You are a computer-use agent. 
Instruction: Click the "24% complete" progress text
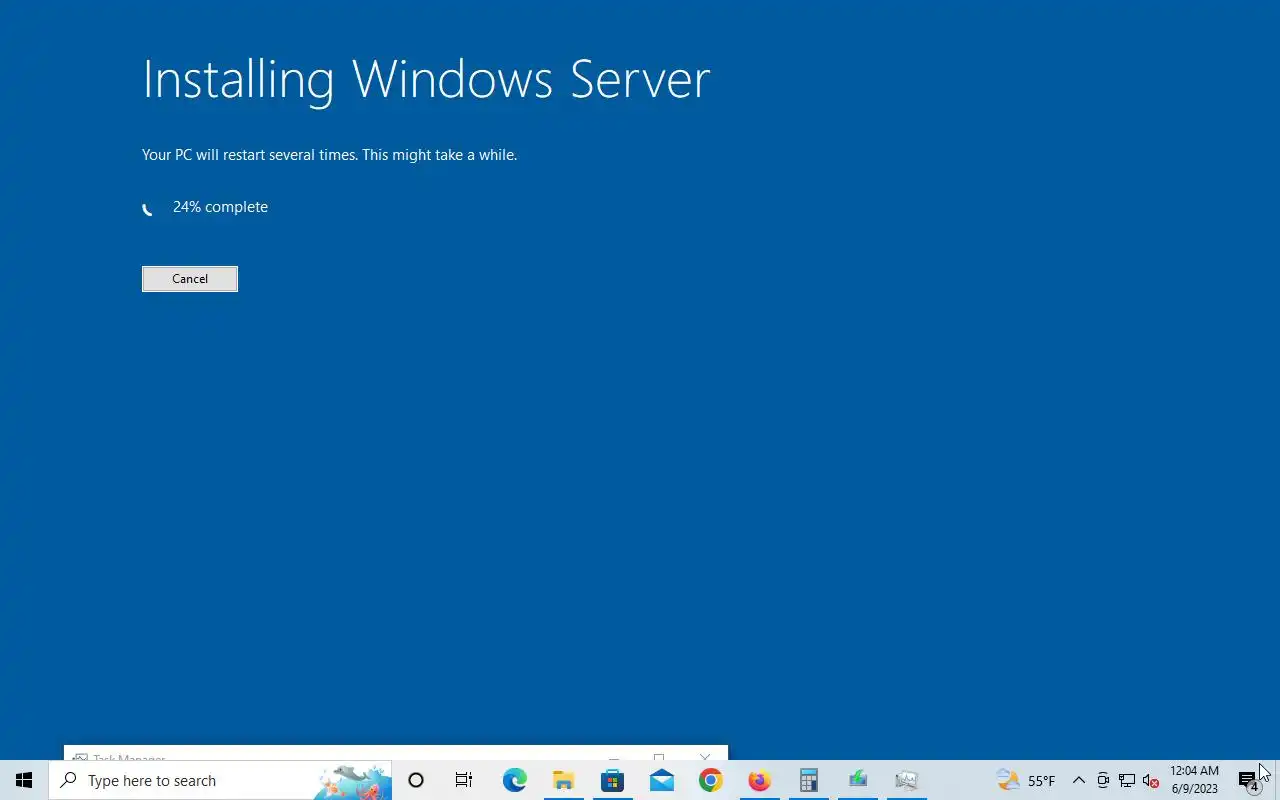coord(220,207)
